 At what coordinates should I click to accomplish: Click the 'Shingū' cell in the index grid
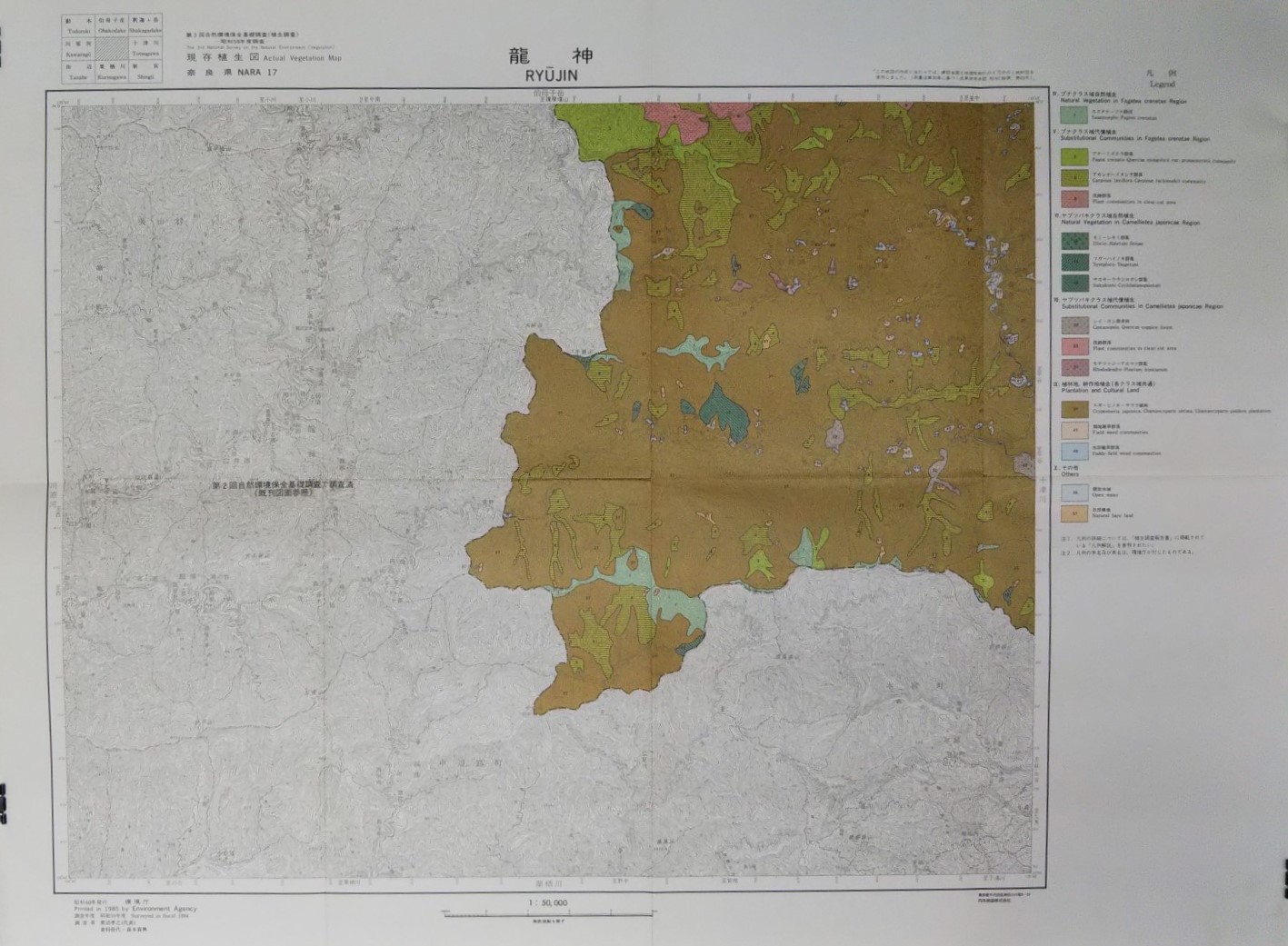[x=145, y=73]
